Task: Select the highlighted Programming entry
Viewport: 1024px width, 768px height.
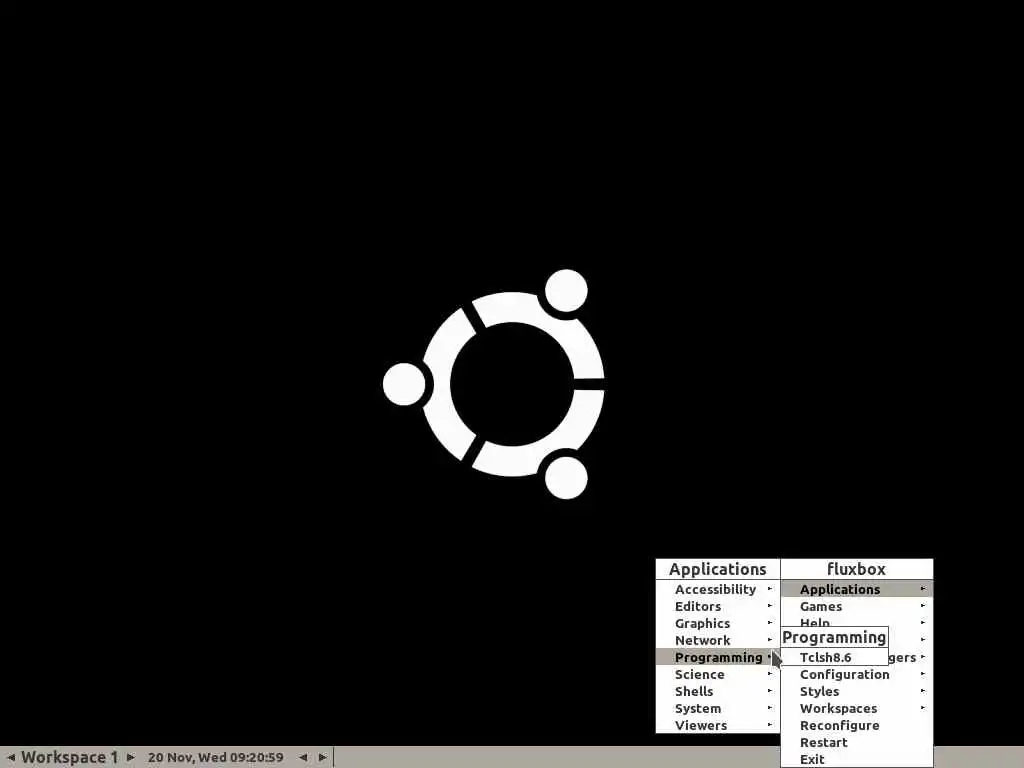Action: coord(718,657)
